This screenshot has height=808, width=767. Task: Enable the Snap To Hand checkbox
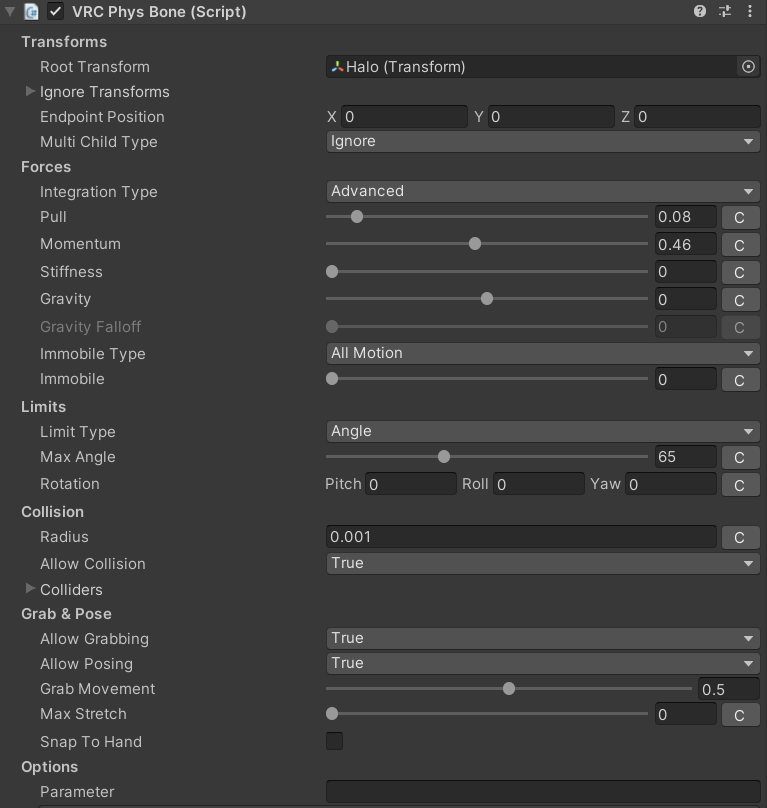pos(335,741)
